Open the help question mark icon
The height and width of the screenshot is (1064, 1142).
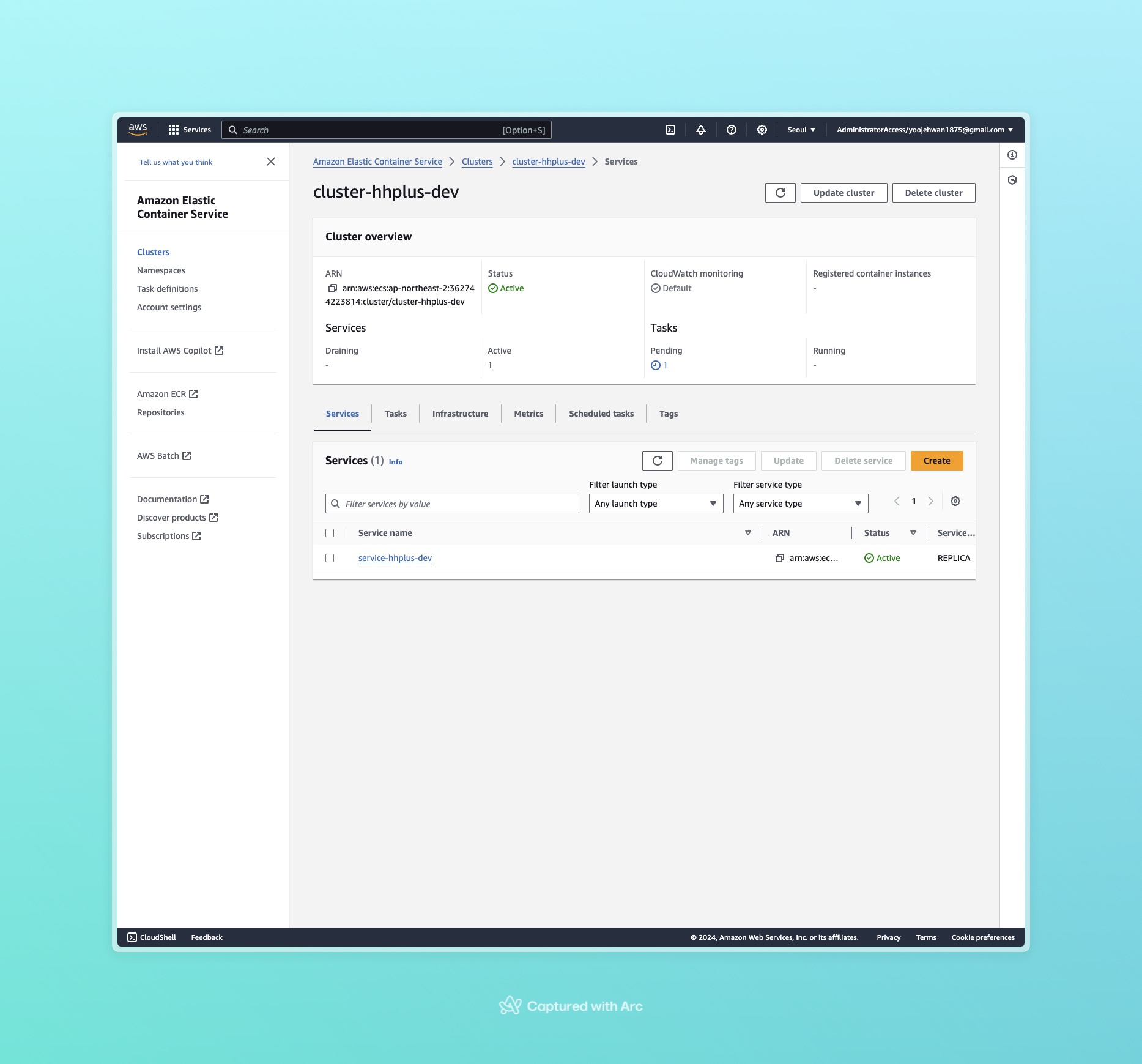pos(732,130)
